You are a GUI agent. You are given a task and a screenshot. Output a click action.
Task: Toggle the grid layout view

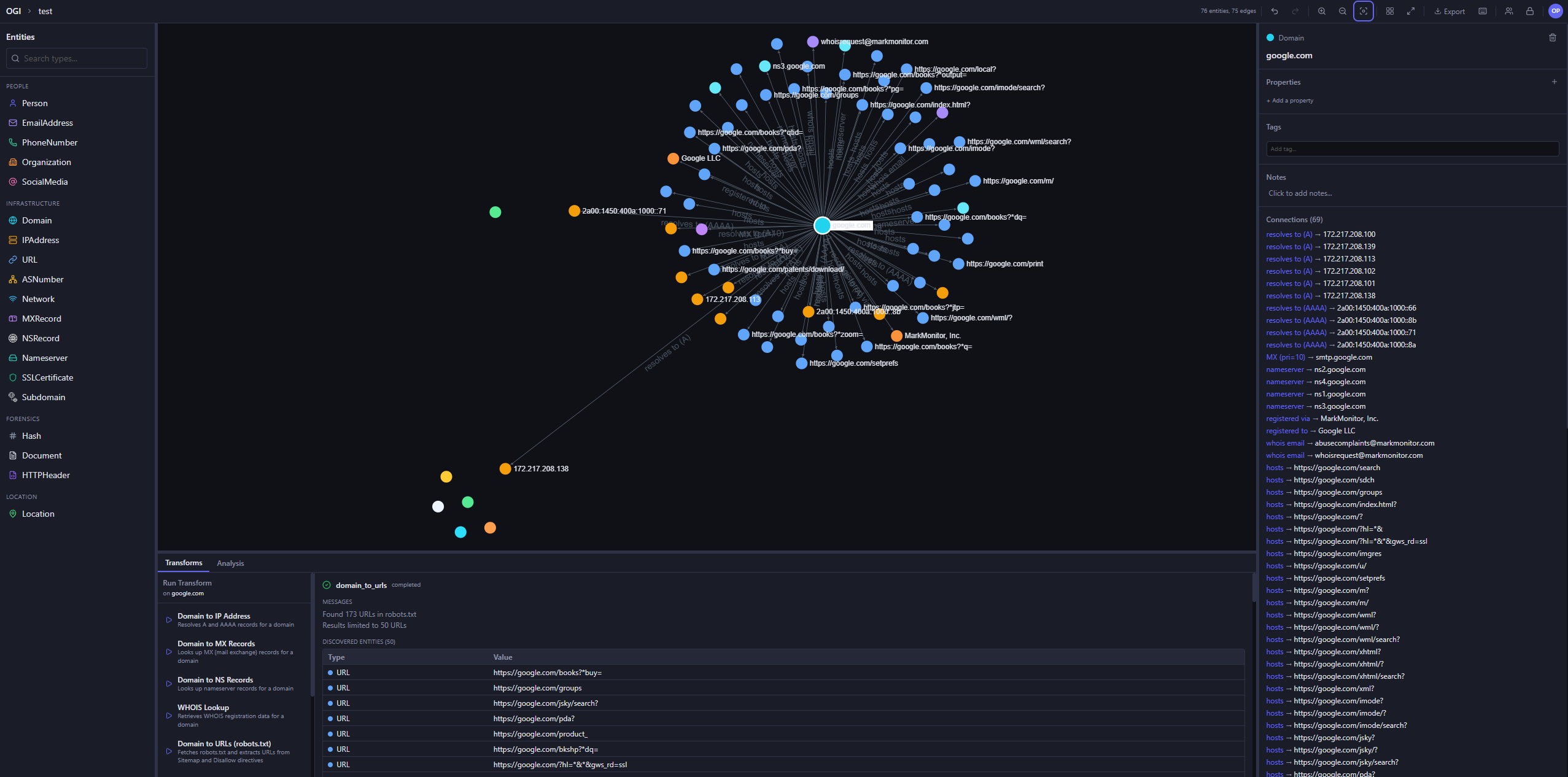(1390, 11)
